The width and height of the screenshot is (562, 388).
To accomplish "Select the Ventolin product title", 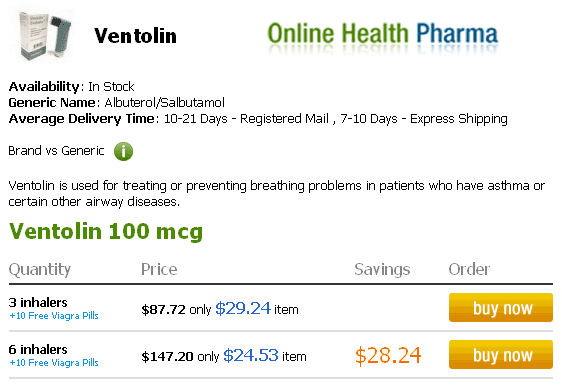I will point(135,36).
